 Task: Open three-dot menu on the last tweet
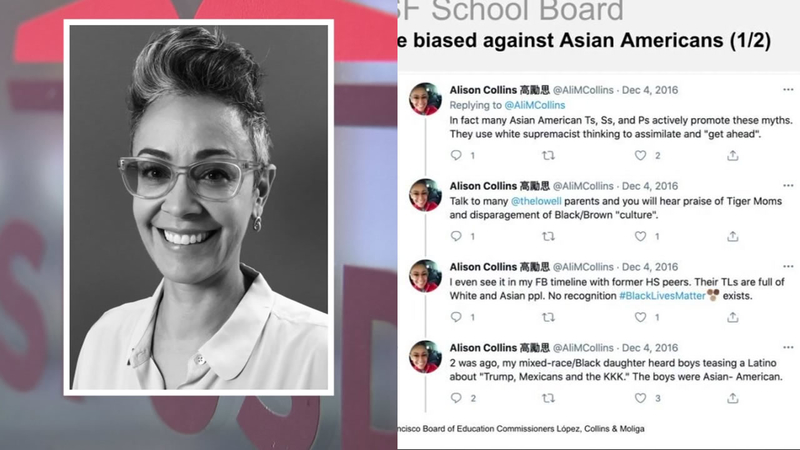point(788,347)
